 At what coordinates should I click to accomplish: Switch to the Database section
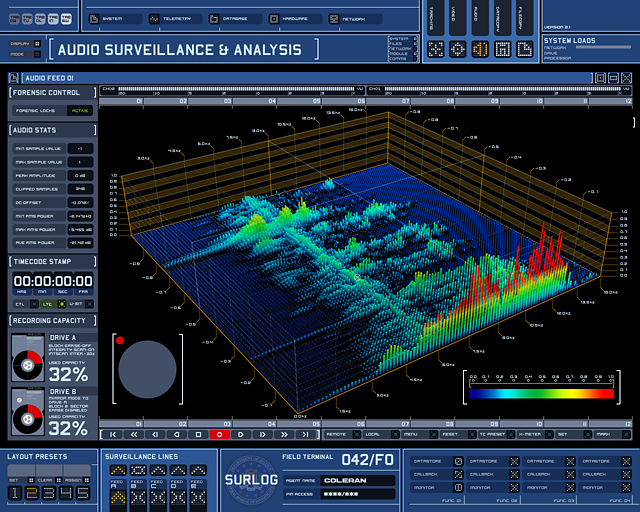point(235,18)
